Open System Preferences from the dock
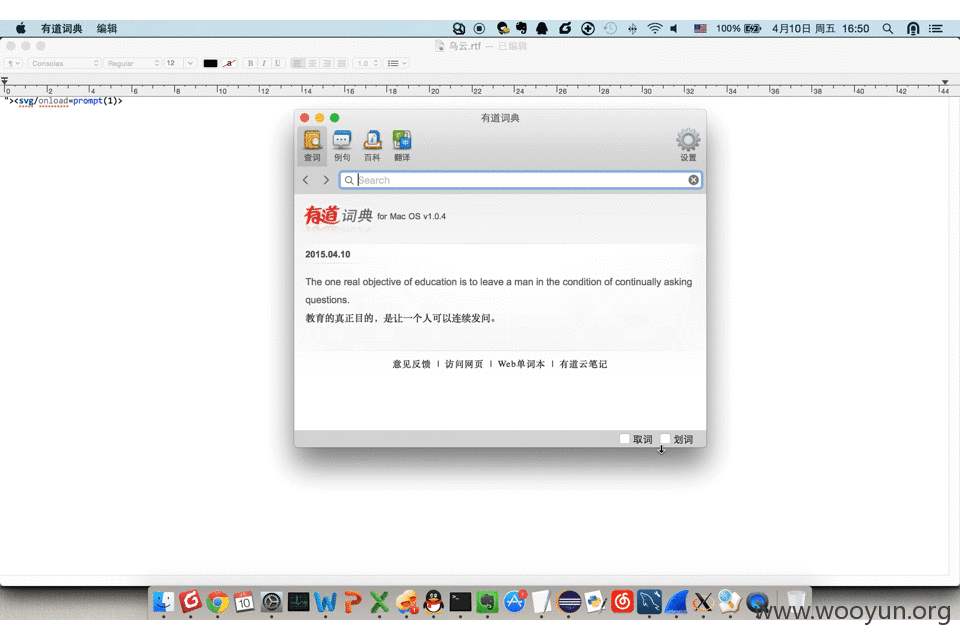Screen dimensions: 960x640 (271, 602)
